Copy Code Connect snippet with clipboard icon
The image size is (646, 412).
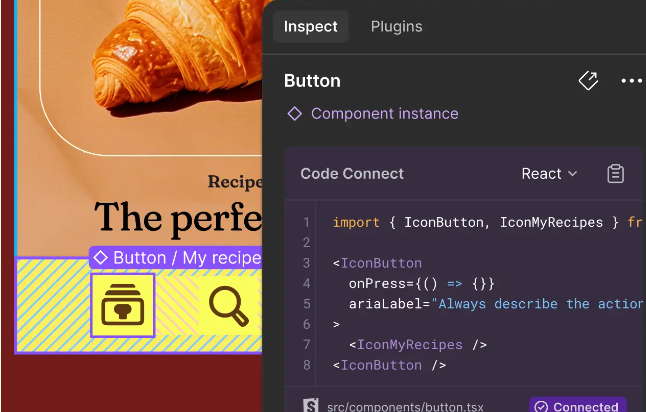tap(616, 173)
